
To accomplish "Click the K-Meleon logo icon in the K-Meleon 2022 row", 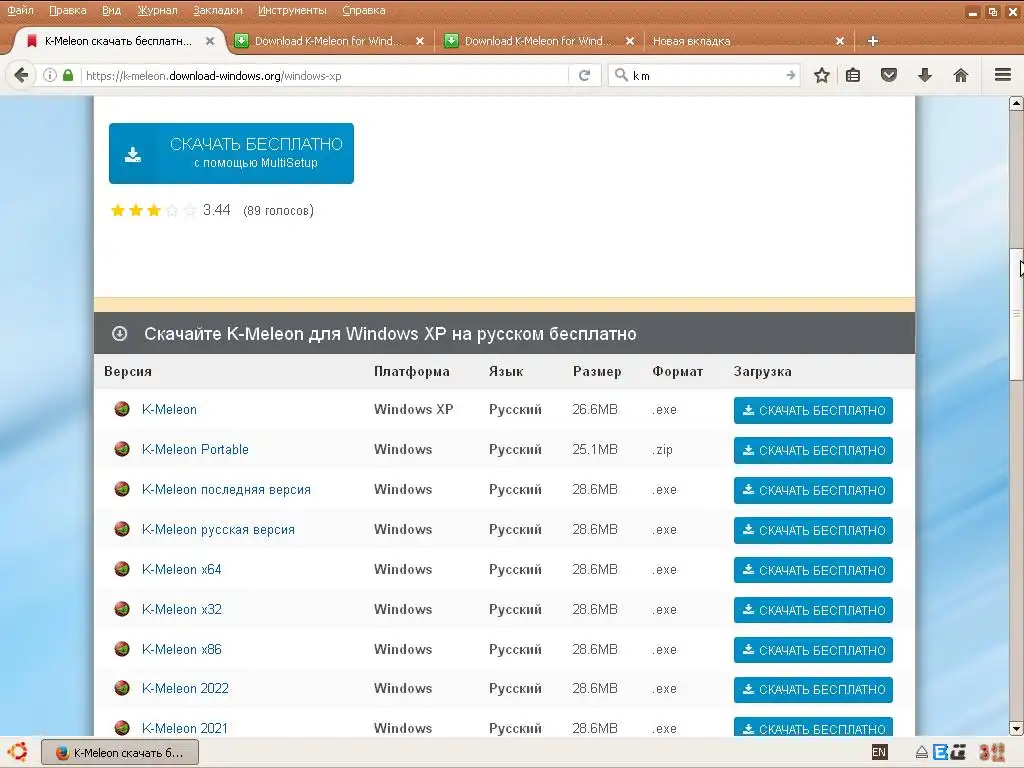I will click(x=122, y=688).
